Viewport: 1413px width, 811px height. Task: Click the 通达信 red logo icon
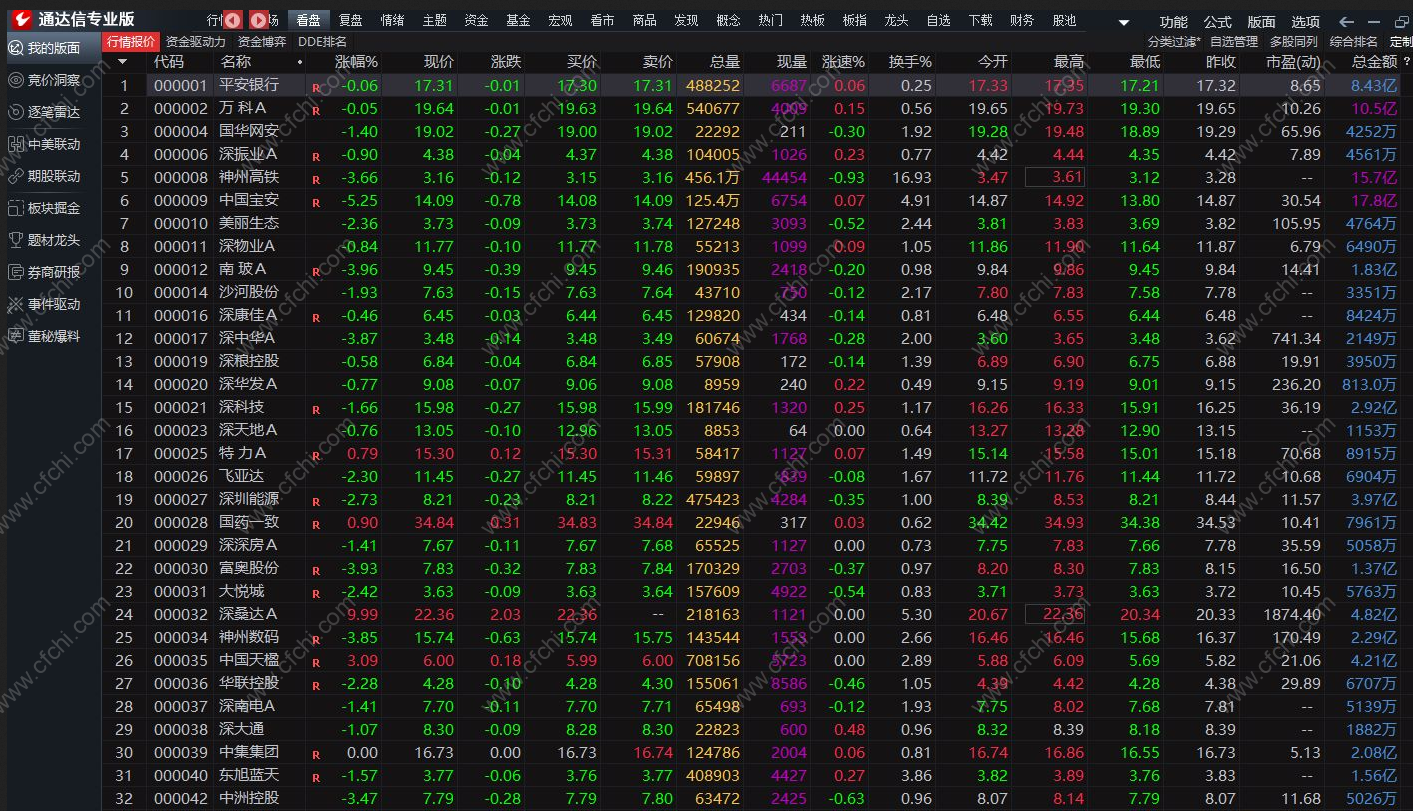(21, 19)
